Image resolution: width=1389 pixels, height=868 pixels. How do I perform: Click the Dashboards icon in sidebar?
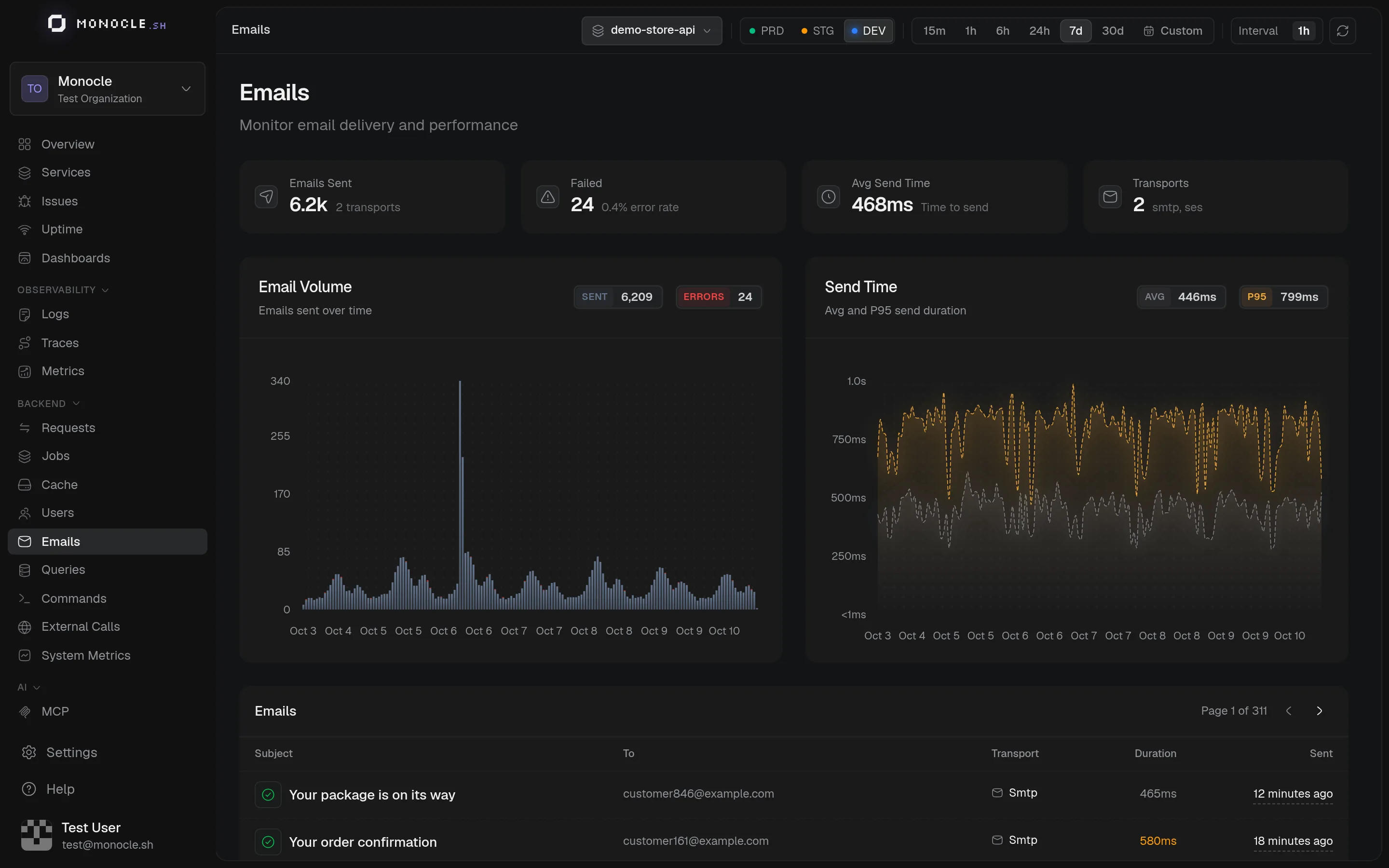pos(25,258)
